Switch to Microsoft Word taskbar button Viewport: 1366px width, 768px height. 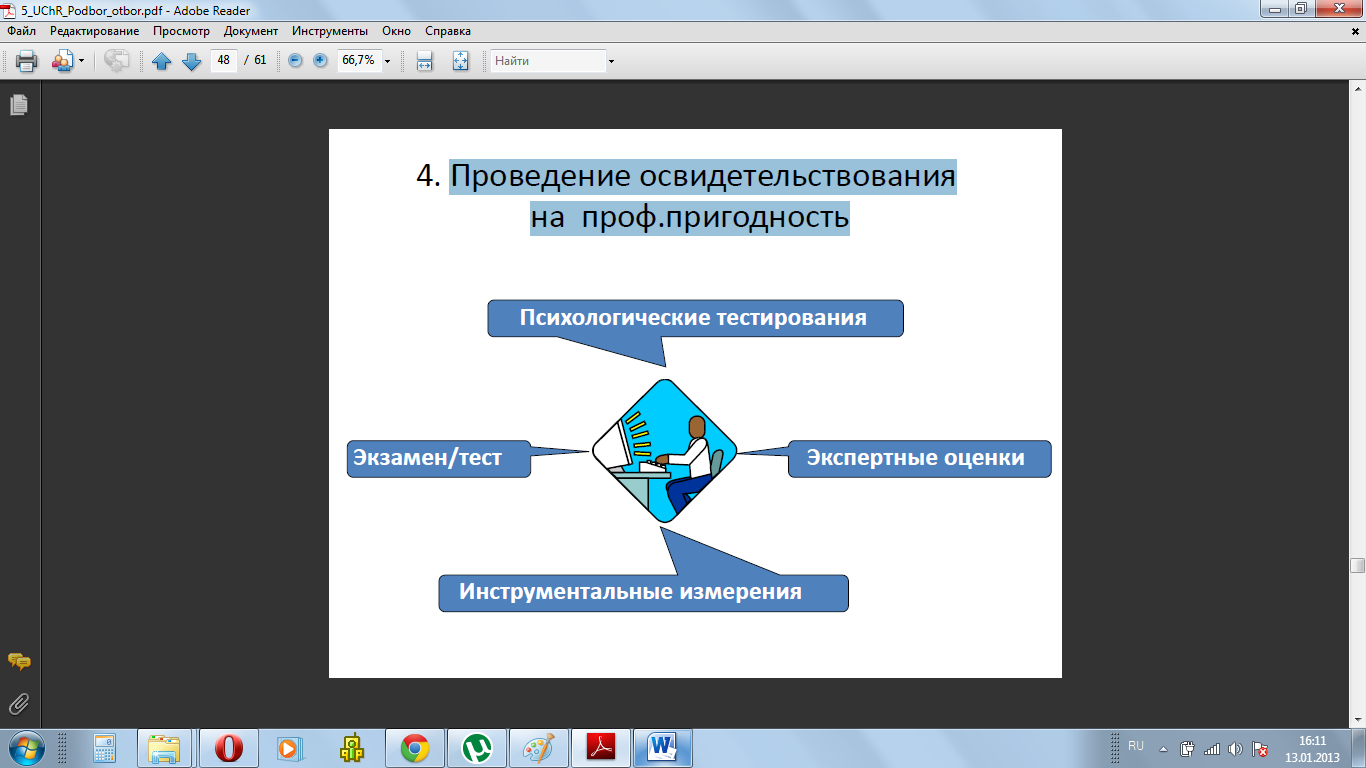click(x=662, y=748)
